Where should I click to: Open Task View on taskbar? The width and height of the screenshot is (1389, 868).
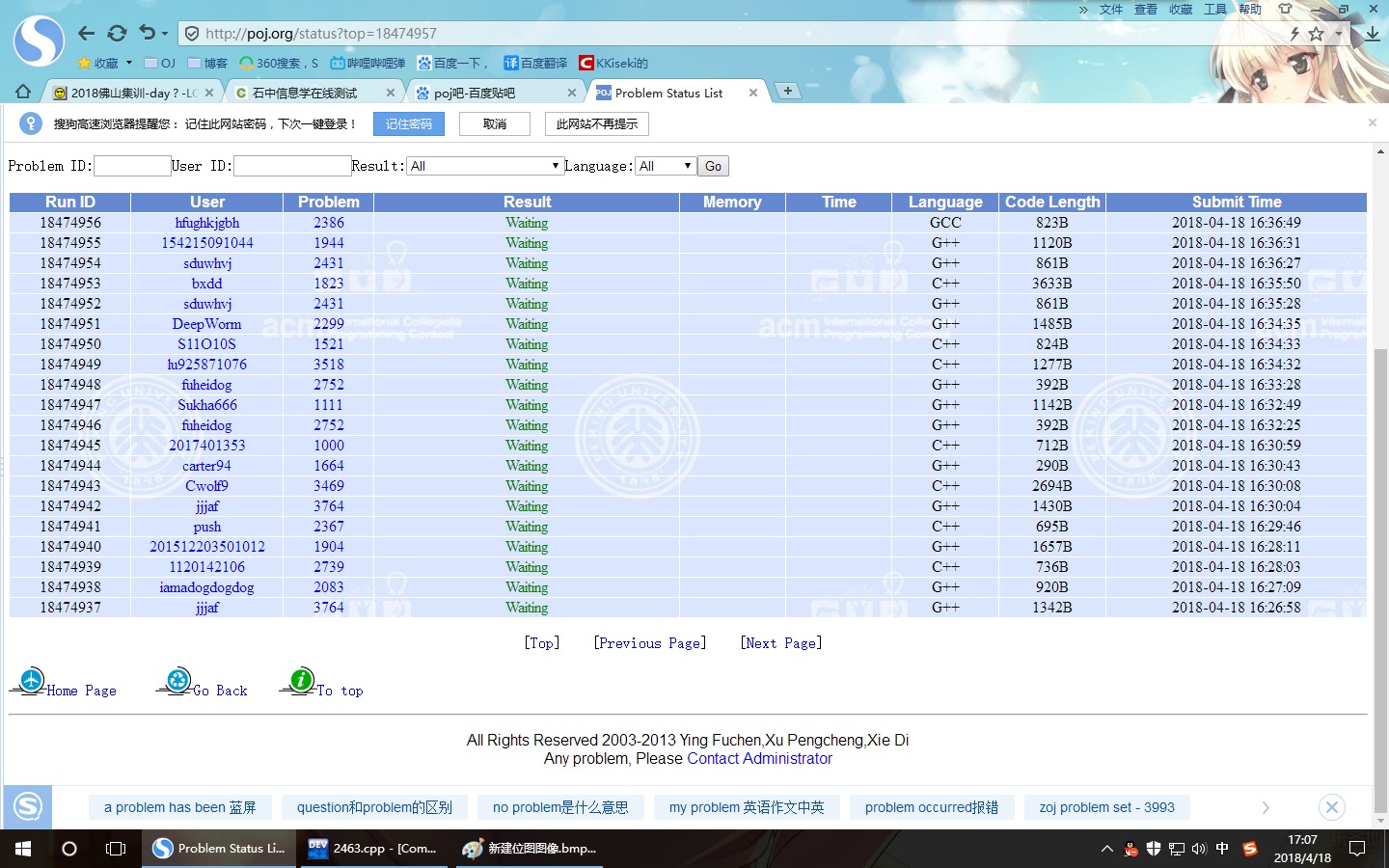116,849
